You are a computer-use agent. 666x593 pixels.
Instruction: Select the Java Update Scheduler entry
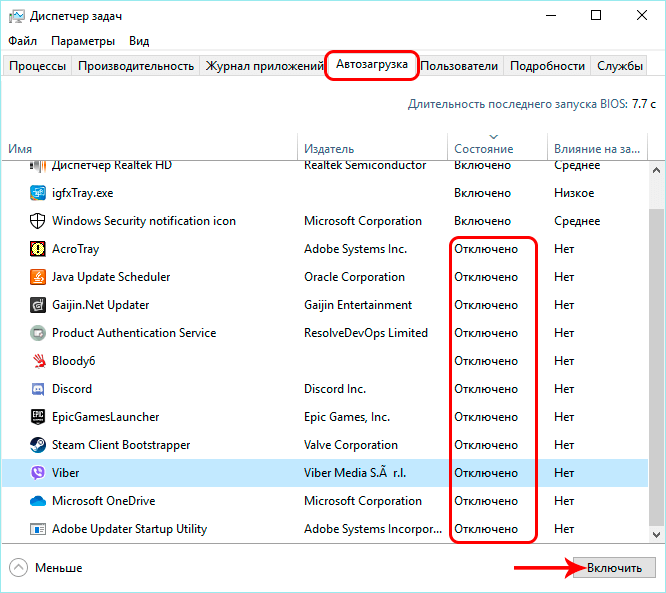tap(111, 277)
